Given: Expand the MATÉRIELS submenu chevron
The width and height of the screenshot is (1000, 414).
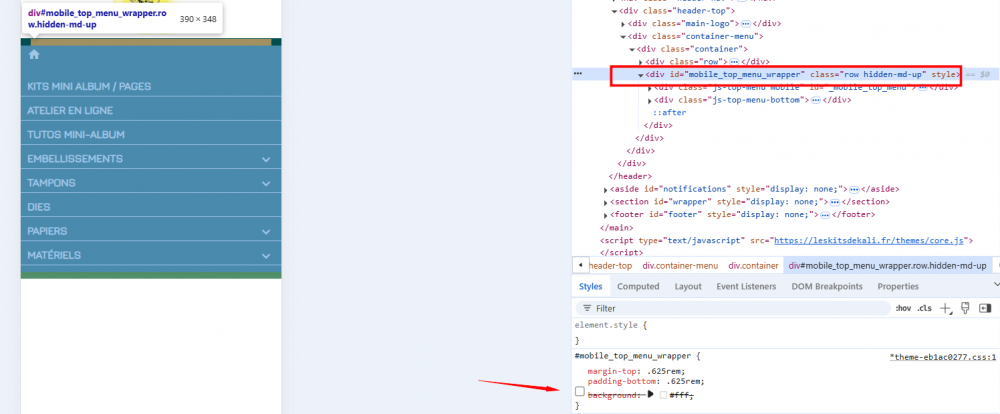Looking at the screenshot, I should (266, 255).
